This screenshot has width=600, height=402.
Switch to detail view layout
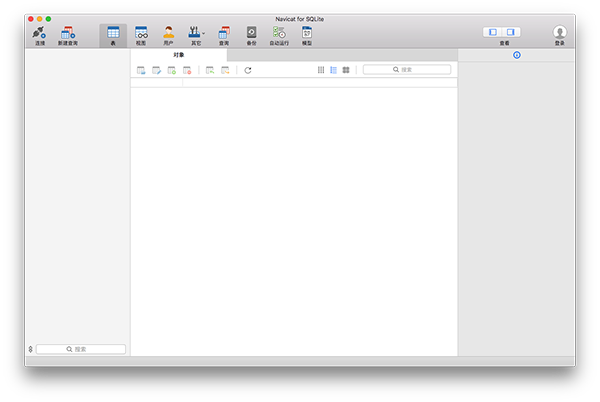333,70
